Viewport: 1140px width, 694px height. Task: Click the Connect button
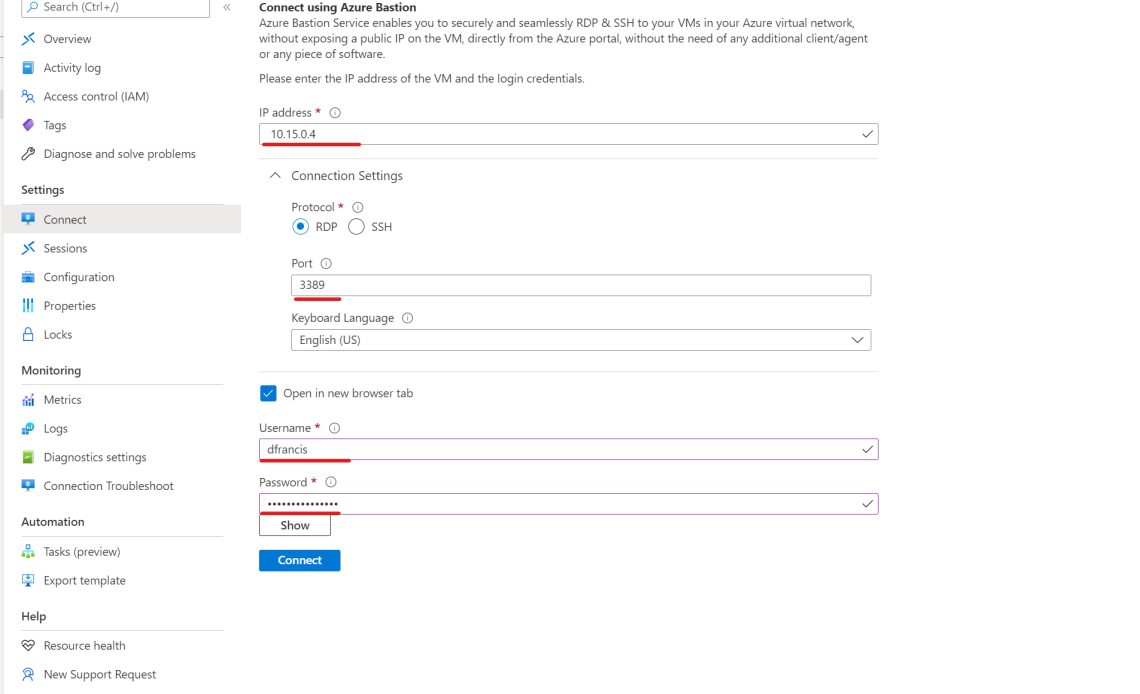(x=299, y=560)
